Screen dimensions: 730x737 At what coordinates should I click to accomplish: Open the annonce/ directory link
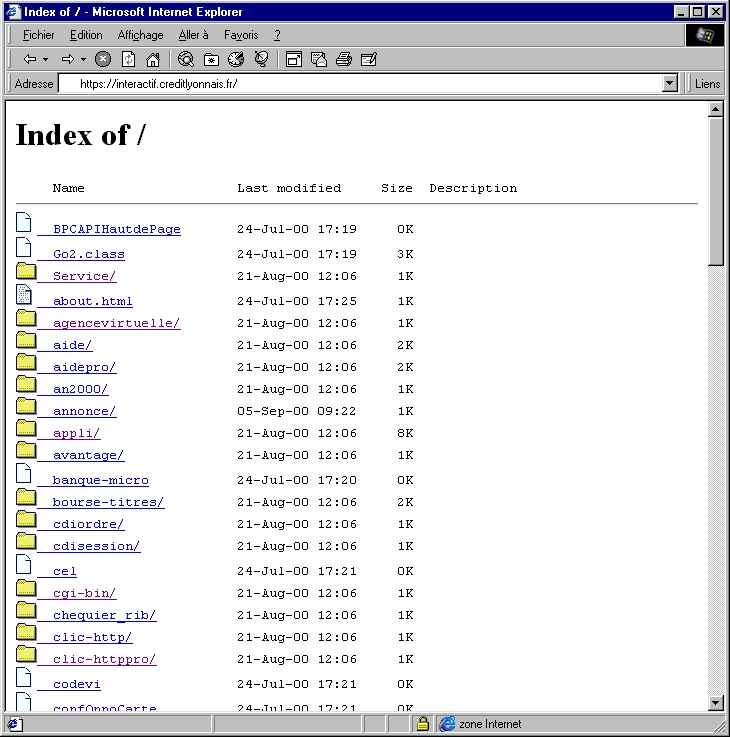[x=84, y=411]
